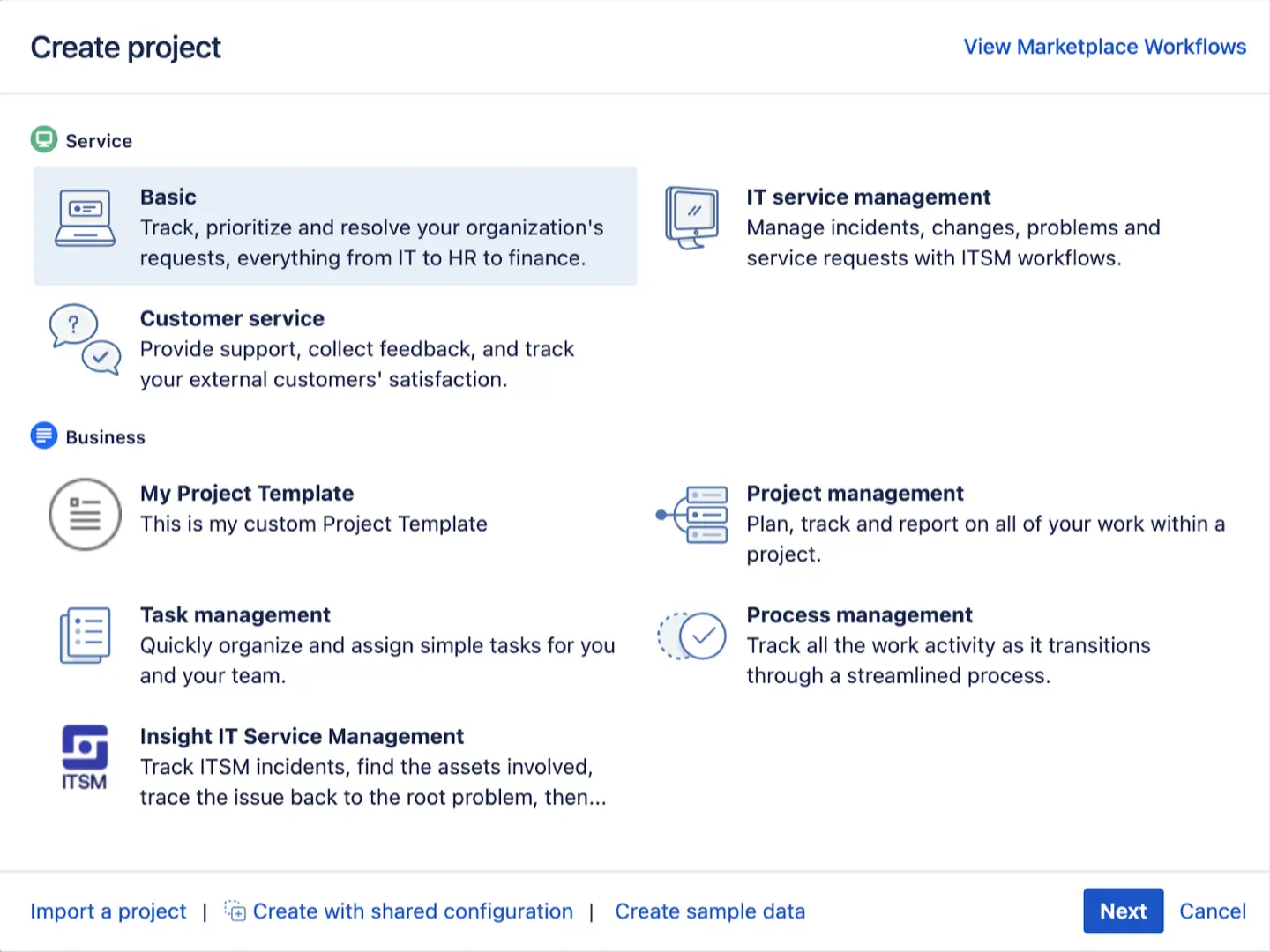The height and width of the screenshot is (952, 1270).
Task: Click the Insight ITSM logo icon
Action: point(85,756)
